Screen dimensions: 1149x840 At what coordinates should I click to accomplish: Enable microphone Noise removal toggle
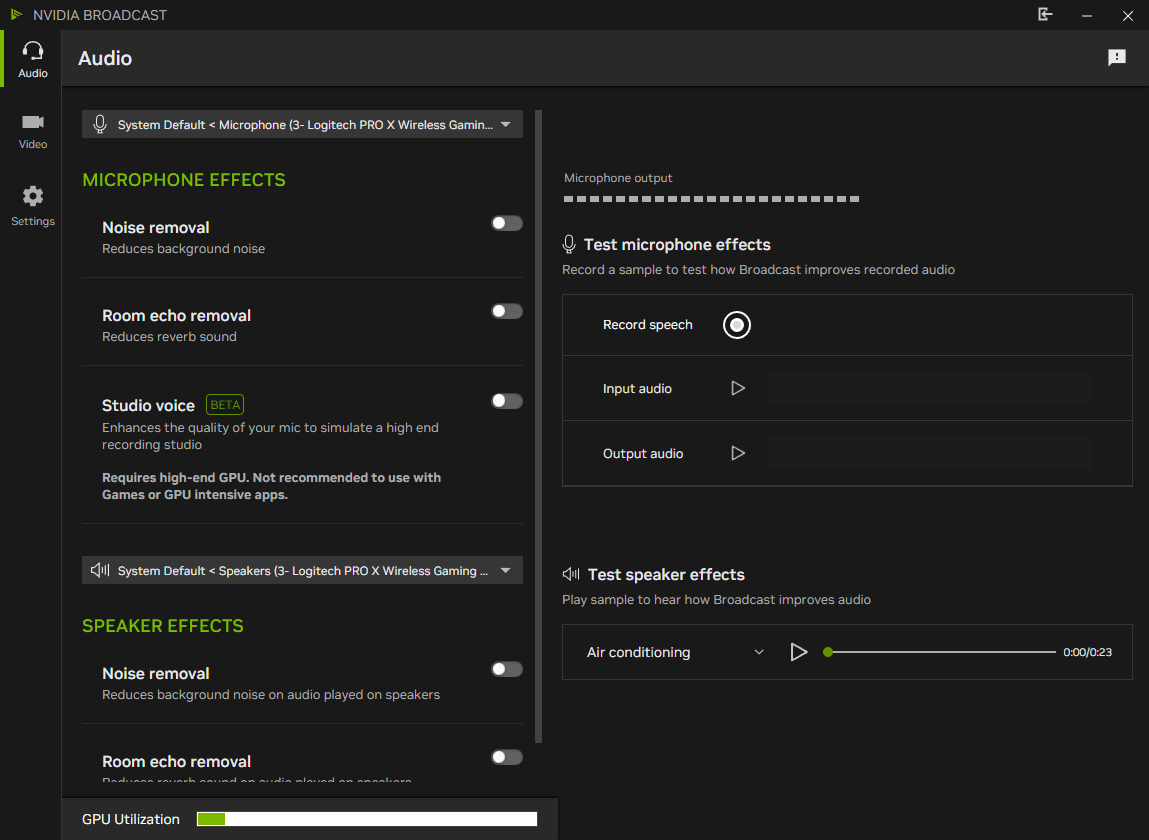(507, 223)
